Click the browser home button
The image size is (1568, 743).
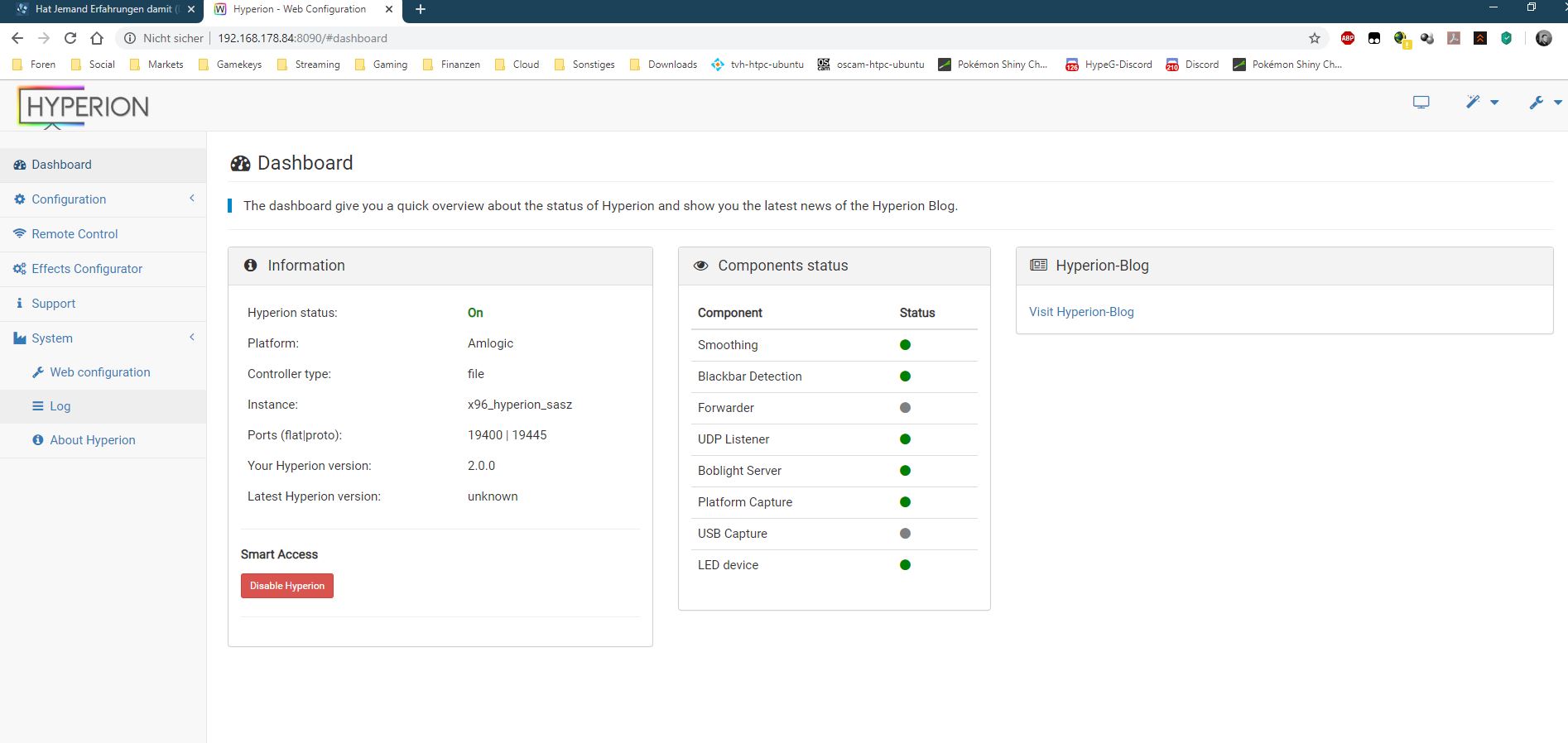point(97,38)
